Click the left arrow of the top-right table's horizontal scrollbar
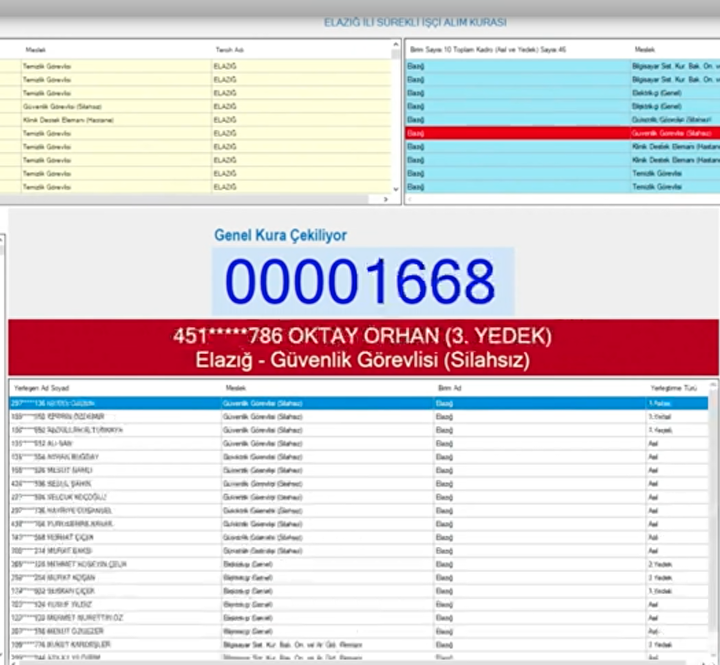 [410, 199]
